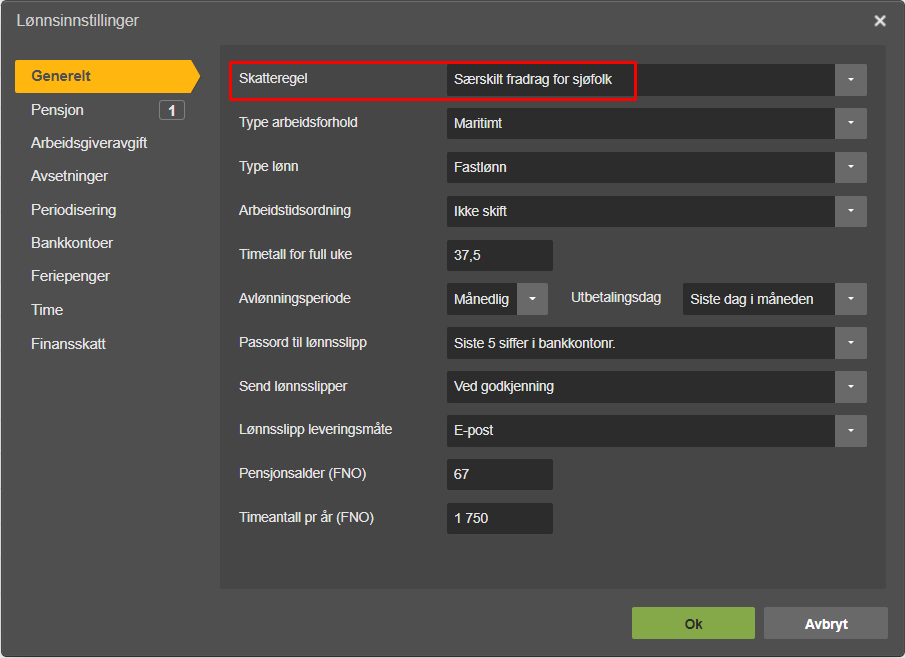Cancel with the Avbryt button
This screenshot has width=905, height=658.
pyautogui.click(x=826, y=623)
